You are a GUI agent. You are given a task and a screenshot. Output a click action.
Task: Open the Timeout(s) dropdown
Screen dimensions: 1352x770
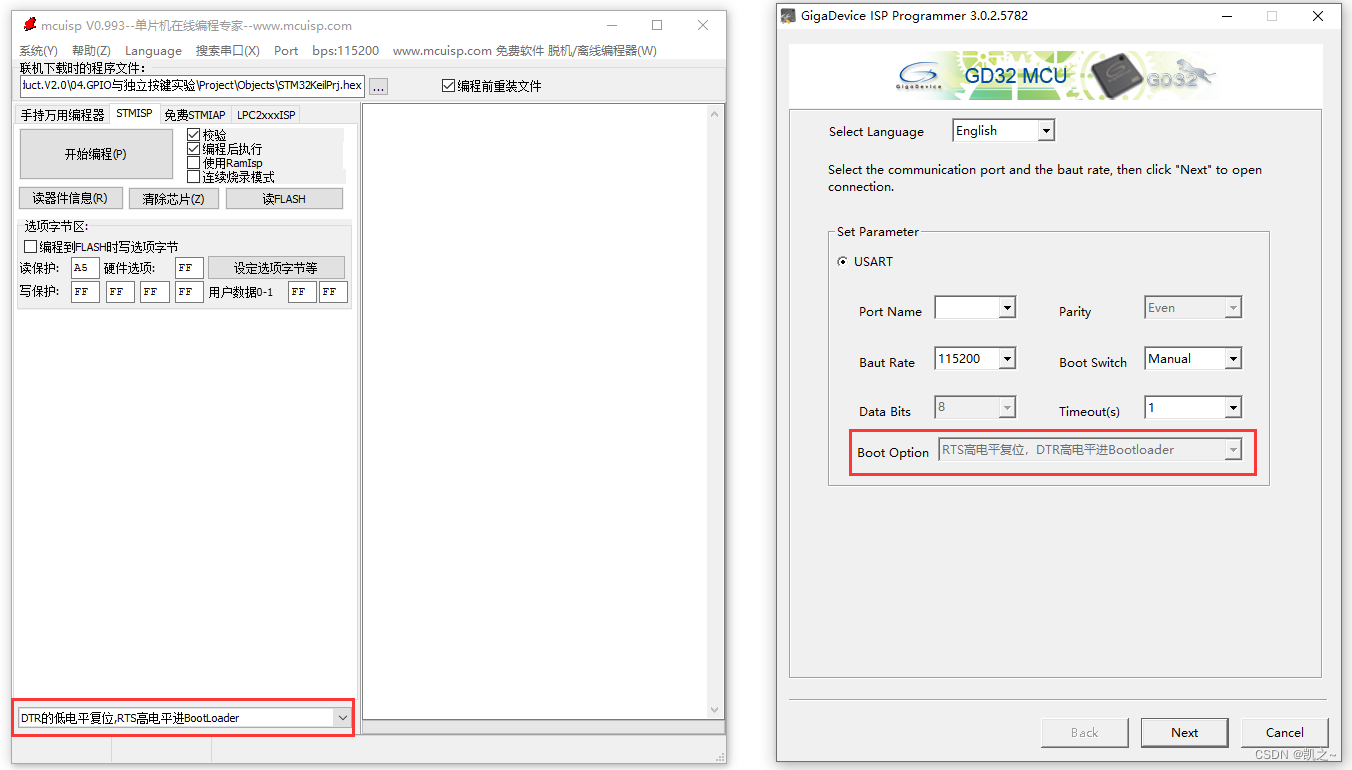point(1193,408)
